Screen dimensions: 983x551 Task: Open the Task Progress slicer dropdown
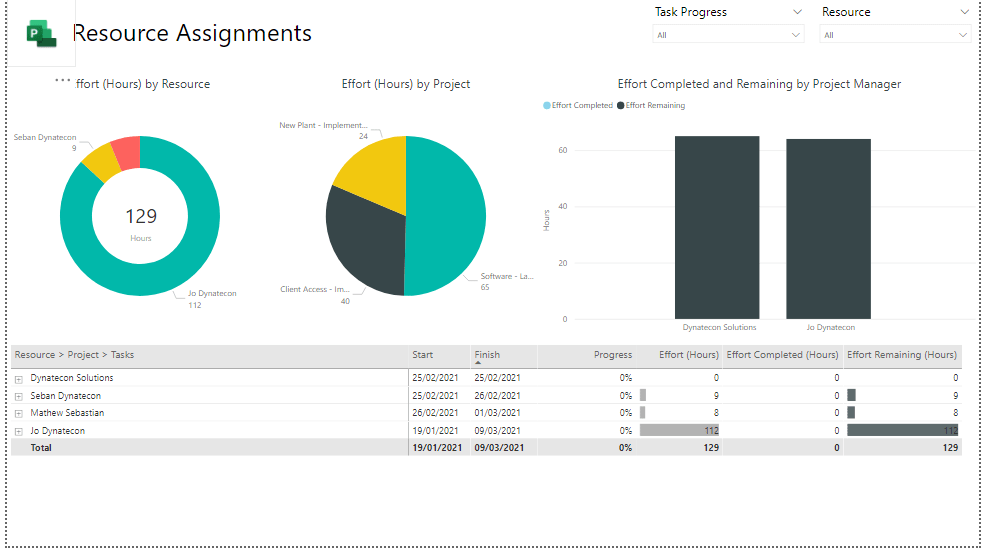(x=796, y=35)
